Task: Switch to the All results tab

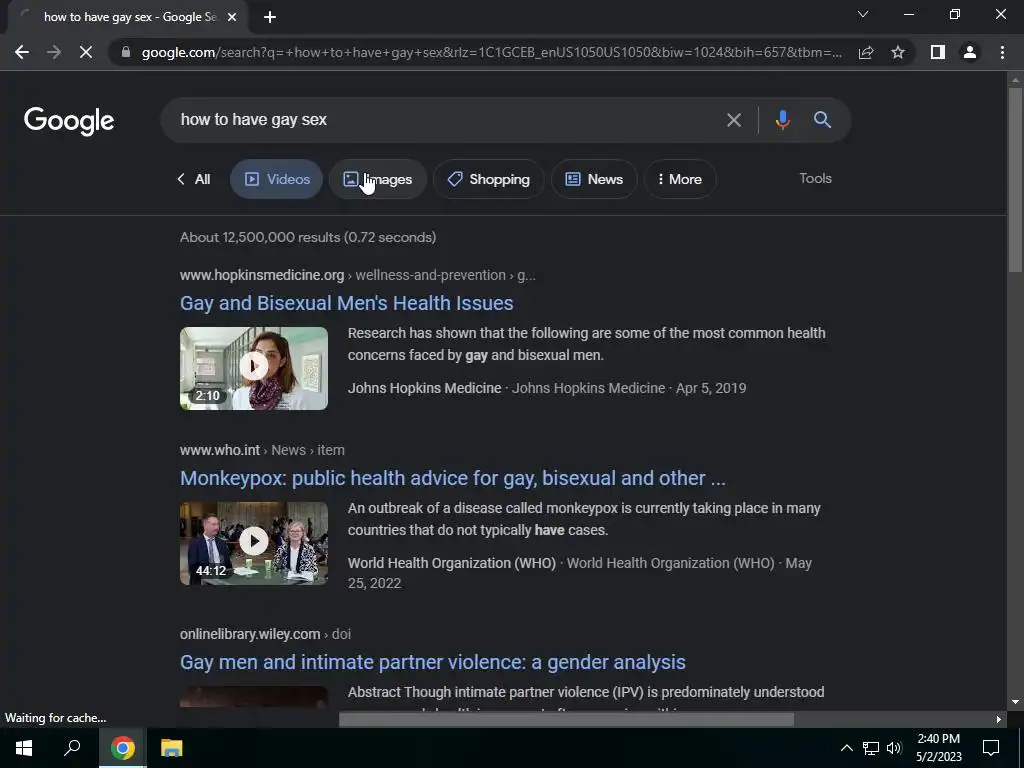Action: 194,179
